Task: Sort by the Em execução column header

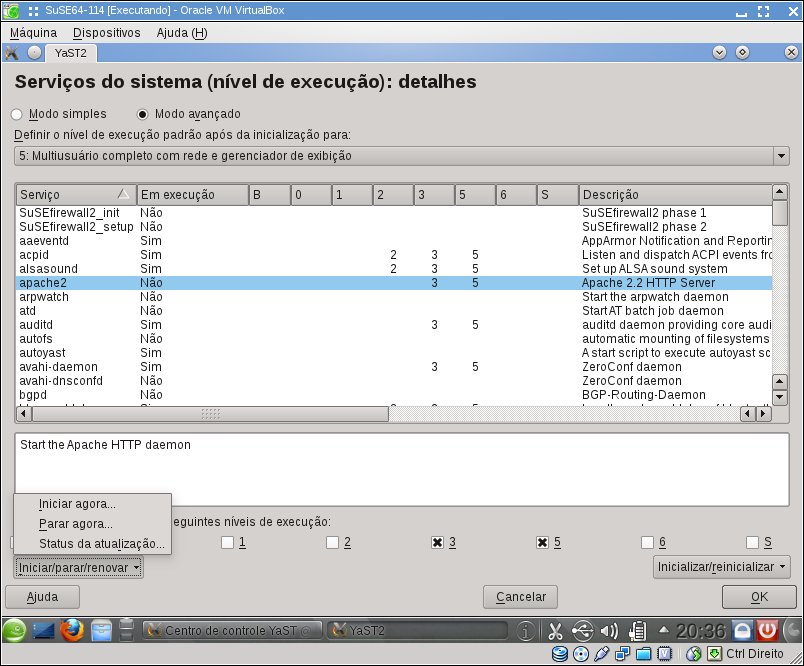Action: [x=192, y=195]
